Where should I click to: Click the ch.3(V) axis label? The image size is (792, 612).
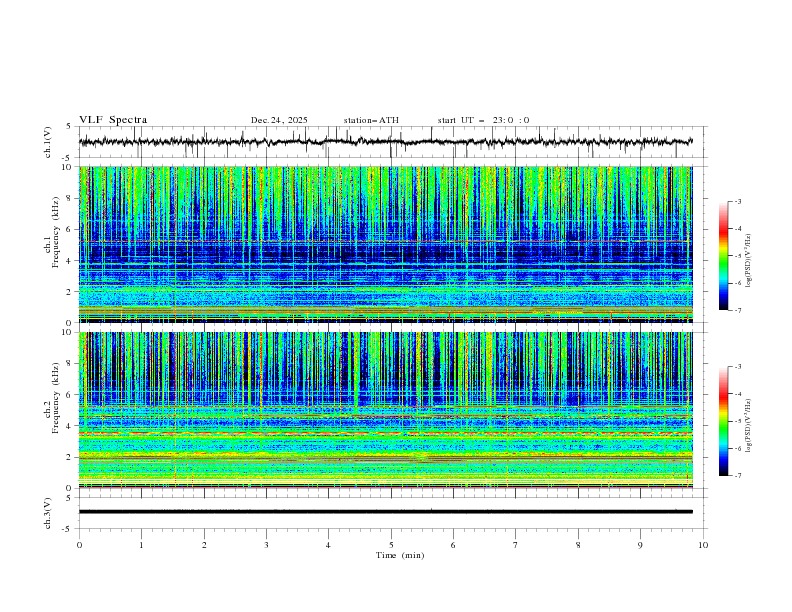pos(47,513)
